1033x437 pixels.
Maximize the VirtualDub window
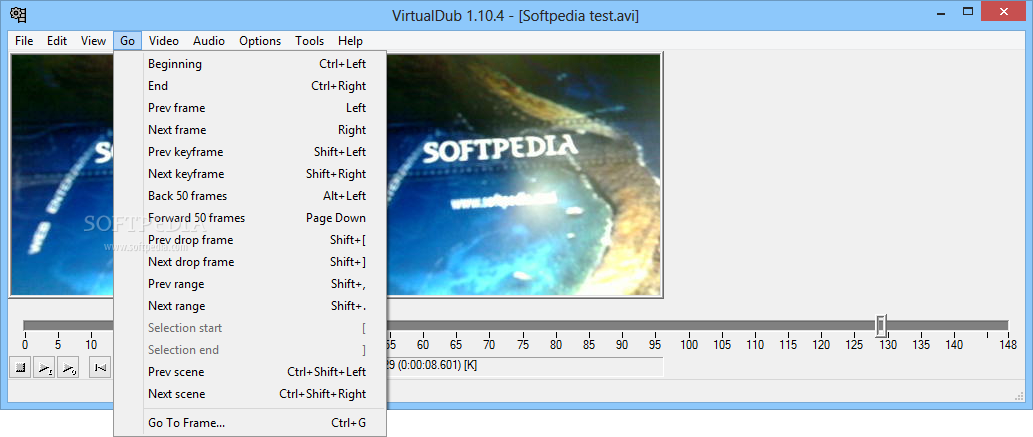click(968, 11)
